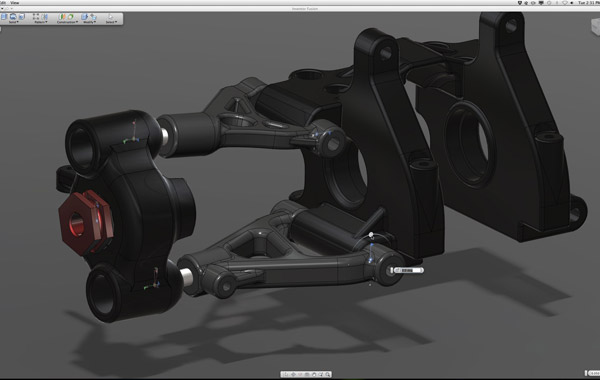Click the Select cursor tool icon
Viewport: 600px width, 380px height.
111,17
